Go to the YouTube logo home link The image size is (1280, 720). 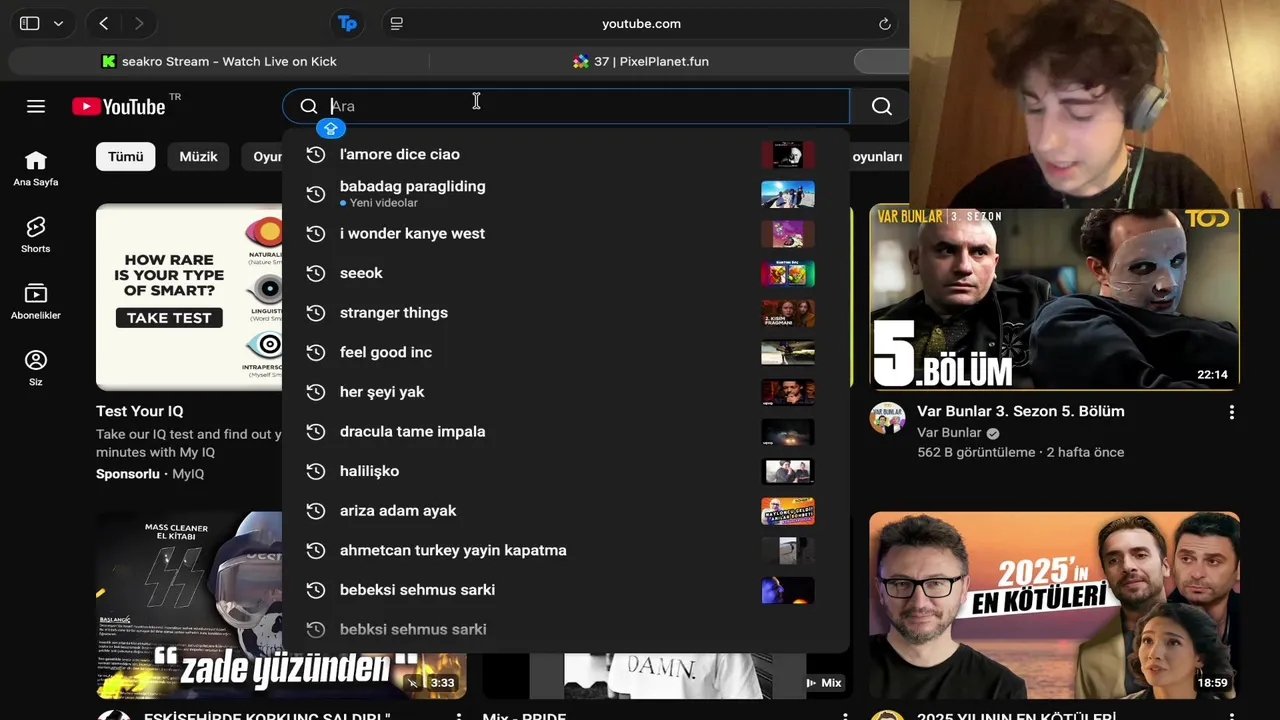(119, 106)
